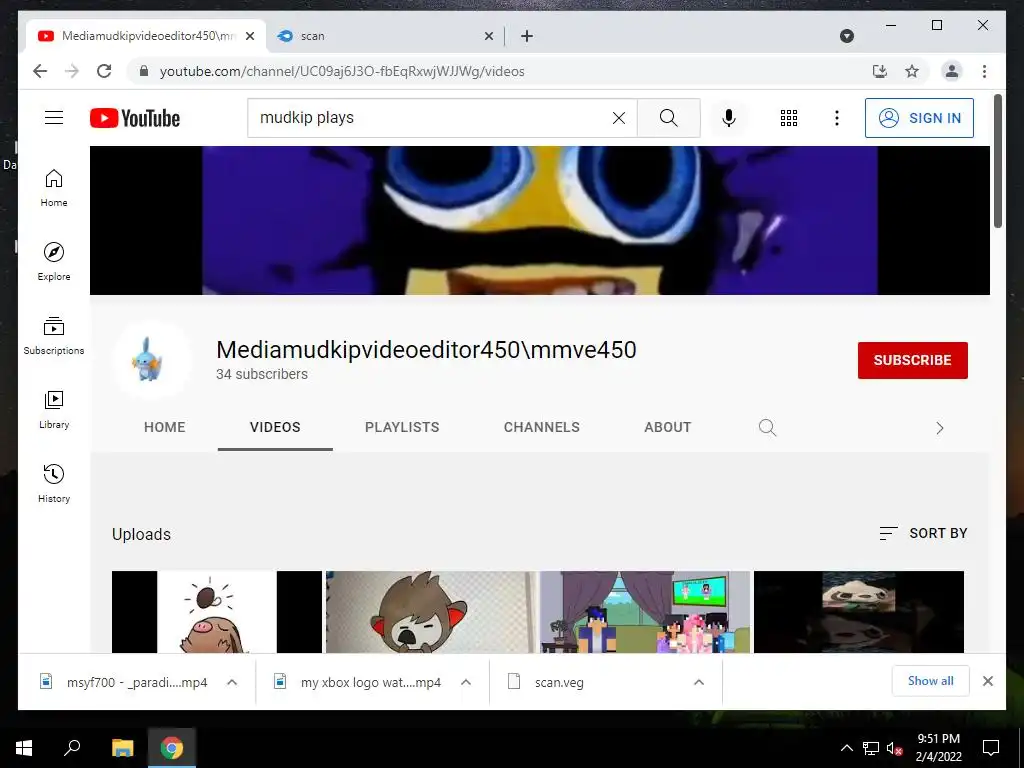Reload the page in Chrome
Viewport: 1024px width, 768px height.
point(104,71)
